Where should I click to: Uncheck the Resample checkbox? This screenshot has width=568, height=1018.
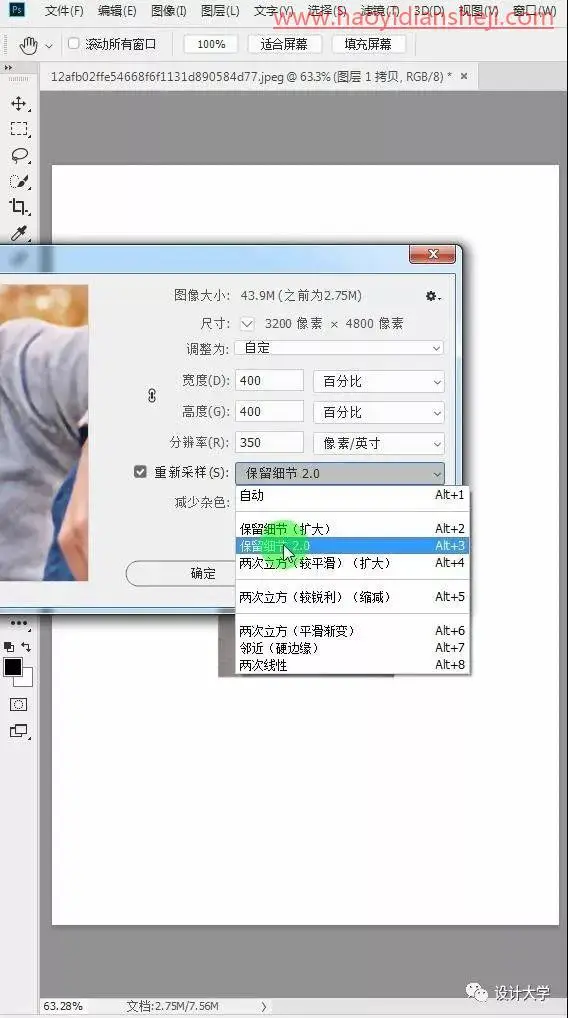click(140, 471)
